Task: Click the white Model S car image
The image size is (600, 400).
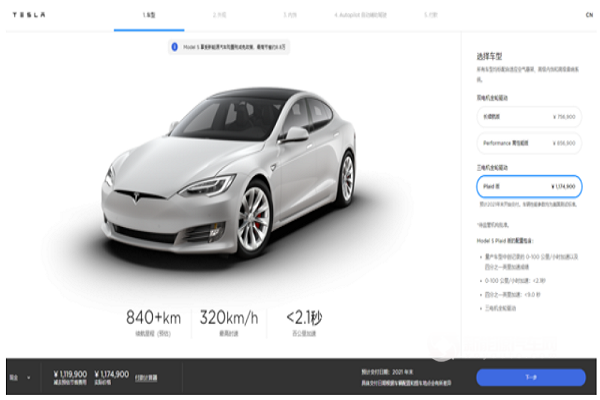Action: pos(230,172)
